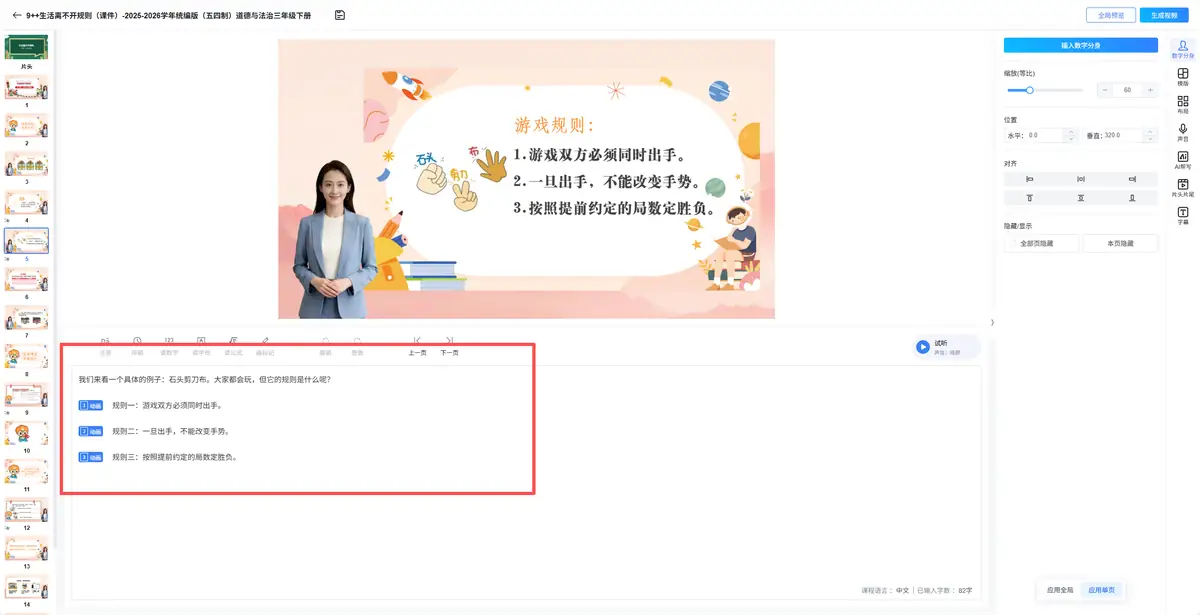
Task: Select slide thumbnail 12
Action: click(x=26, y=510)
